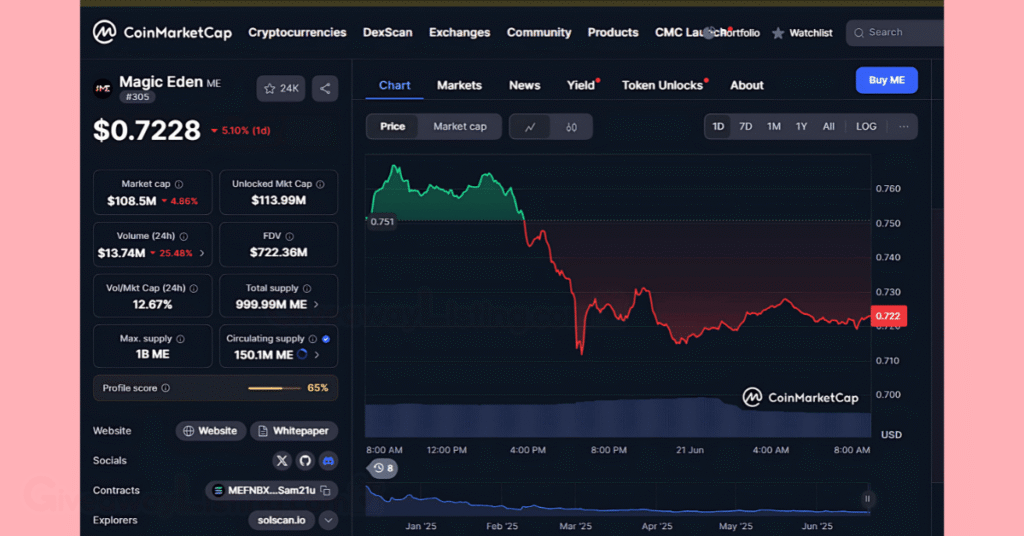Open the solscan.io explorer link
Viewport: 1024px width, 536px height.
[281, 520]
